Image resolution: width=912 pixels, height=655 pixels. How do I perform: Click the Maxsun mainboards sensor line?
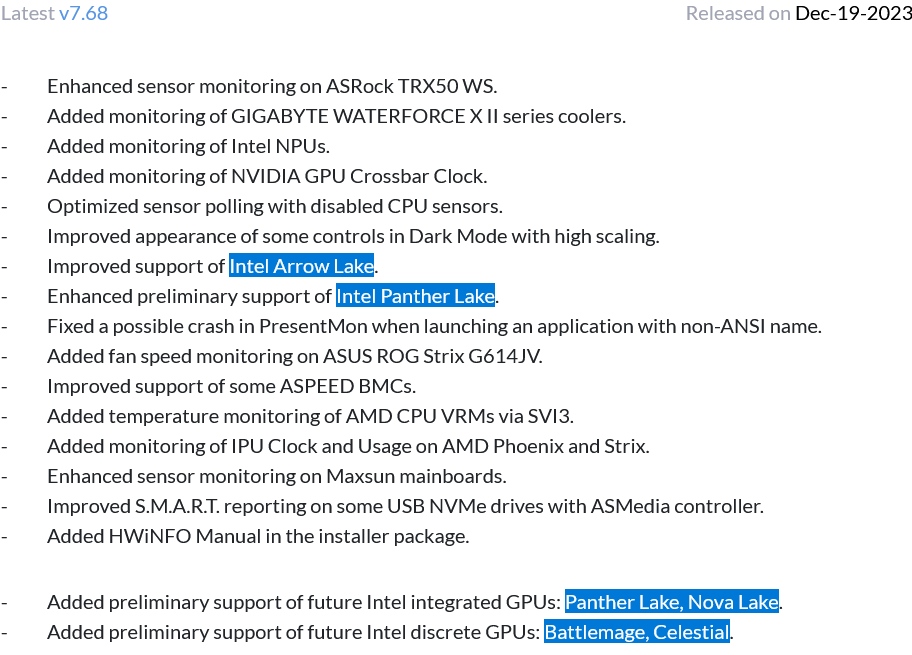point(276,476)
